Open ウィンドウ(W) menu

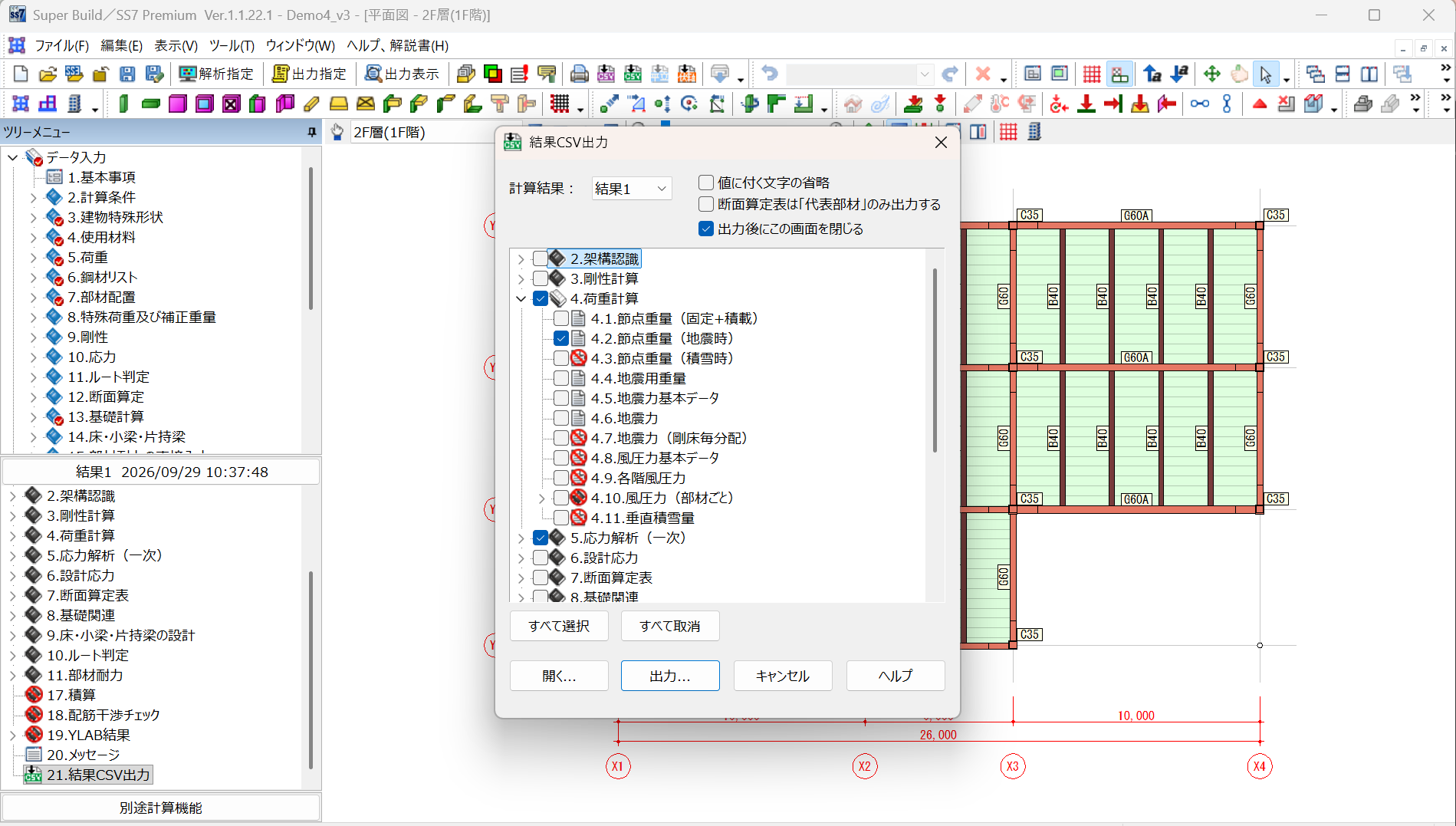click(x=301, y=45)
